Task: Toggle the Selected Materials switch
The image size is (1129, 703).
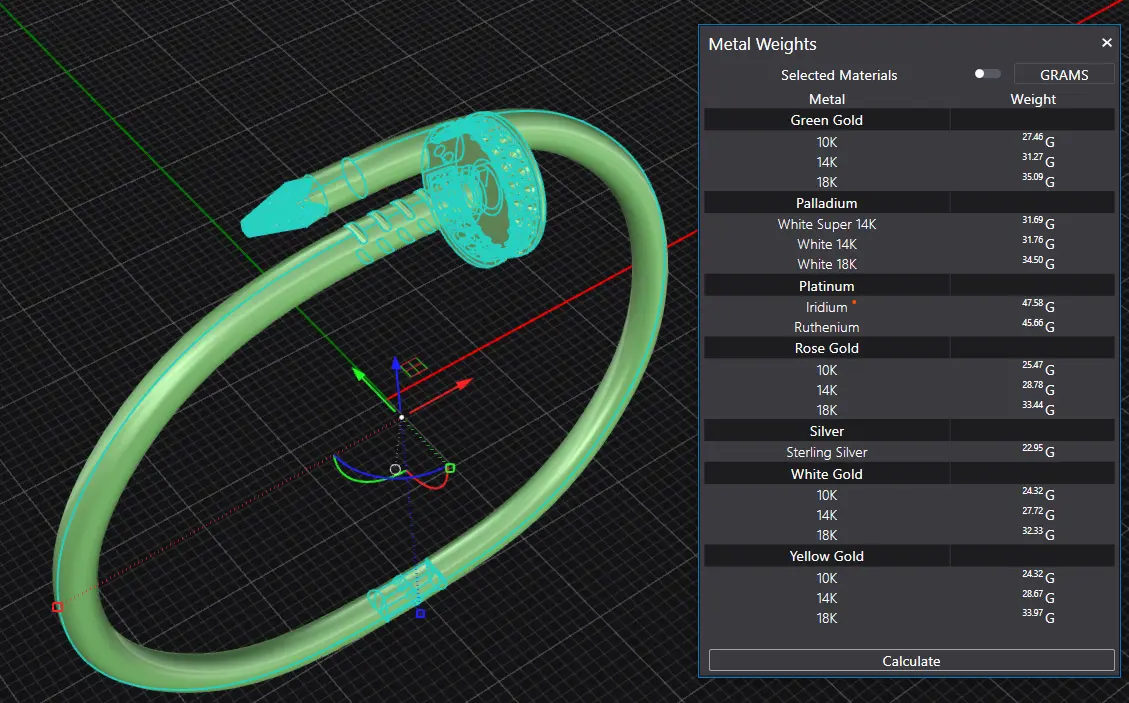Action: point(986,74)
